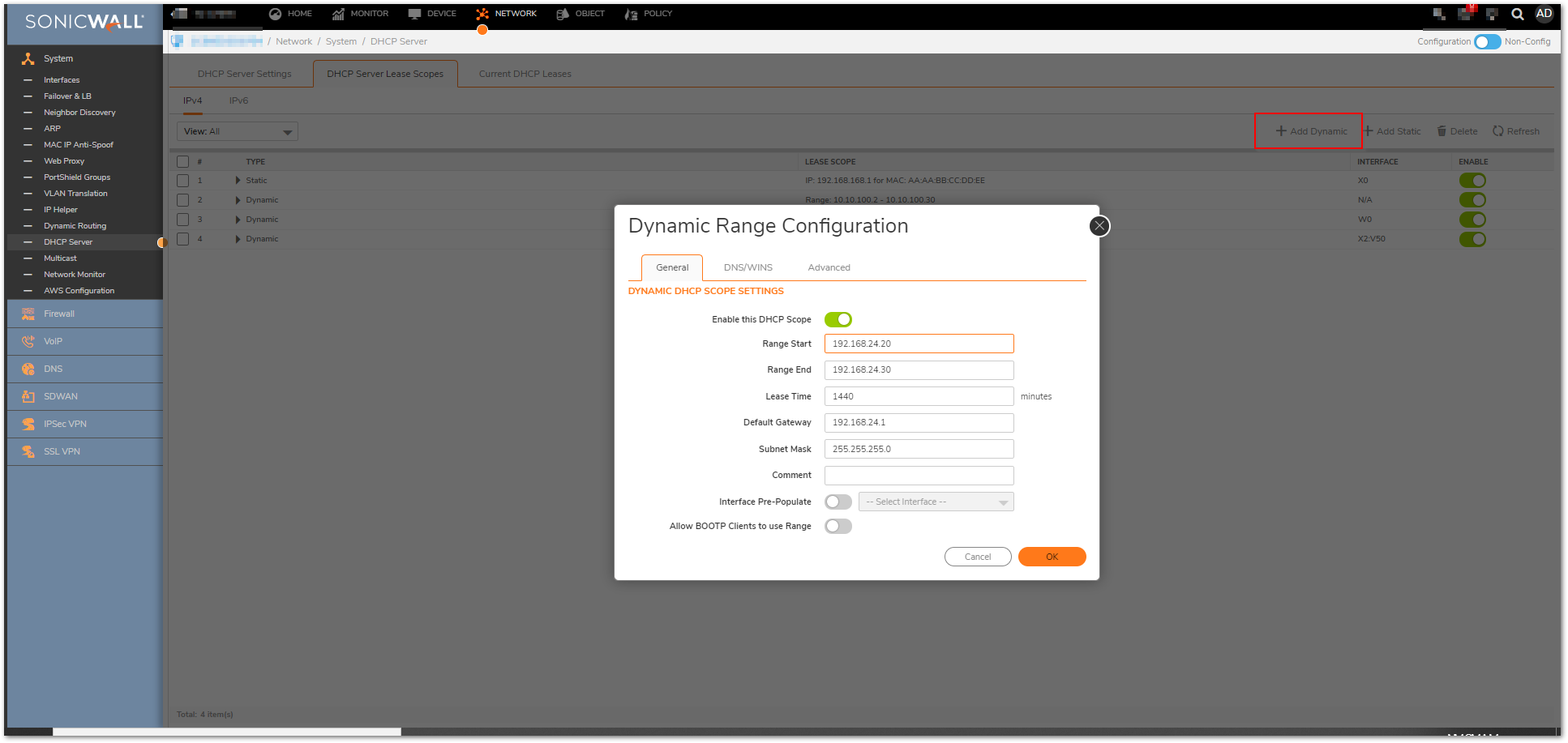Click the Cancel button in dialog
Viewport: 1568px width, 743px height.
pos(977,557)
